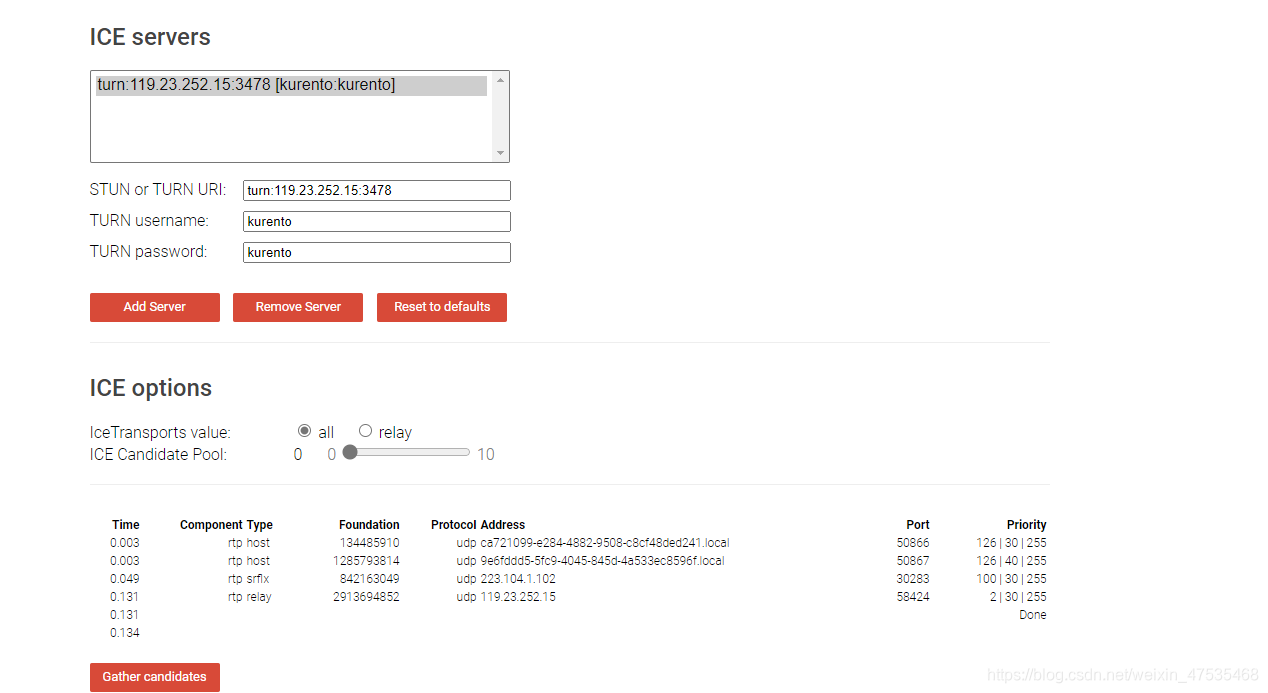Click the Protocol Address column header

(x=478, y=524)
